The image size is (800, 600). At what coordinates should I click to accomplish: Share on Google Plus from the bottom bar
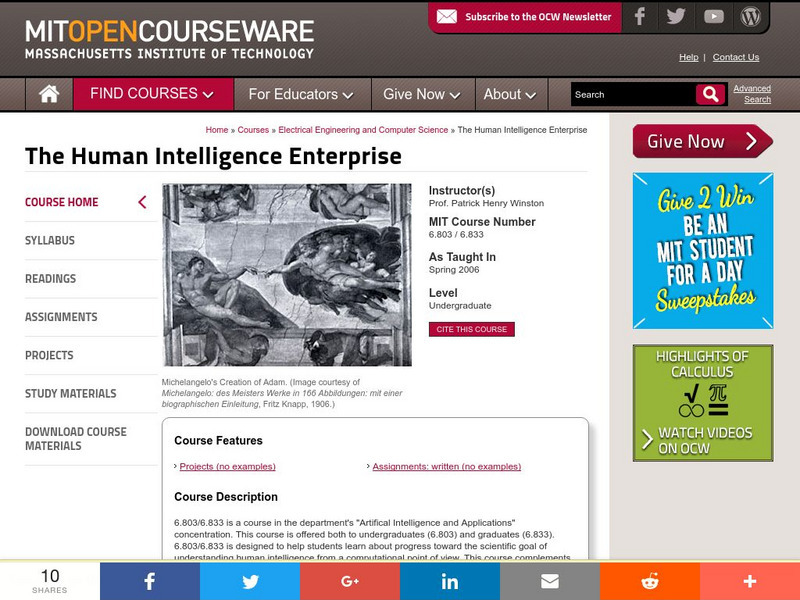point(350,581)
